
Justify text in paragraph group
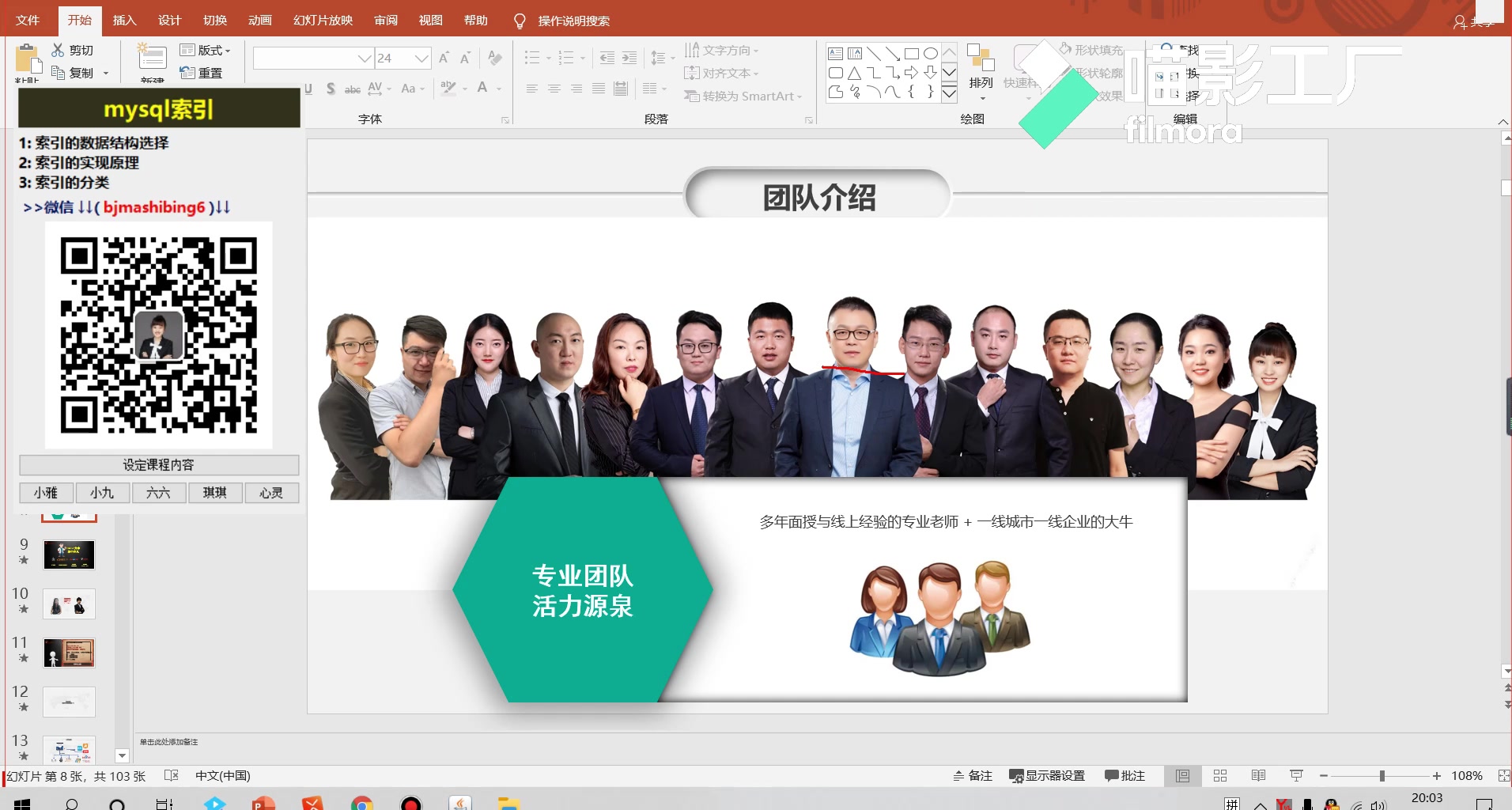598,89
